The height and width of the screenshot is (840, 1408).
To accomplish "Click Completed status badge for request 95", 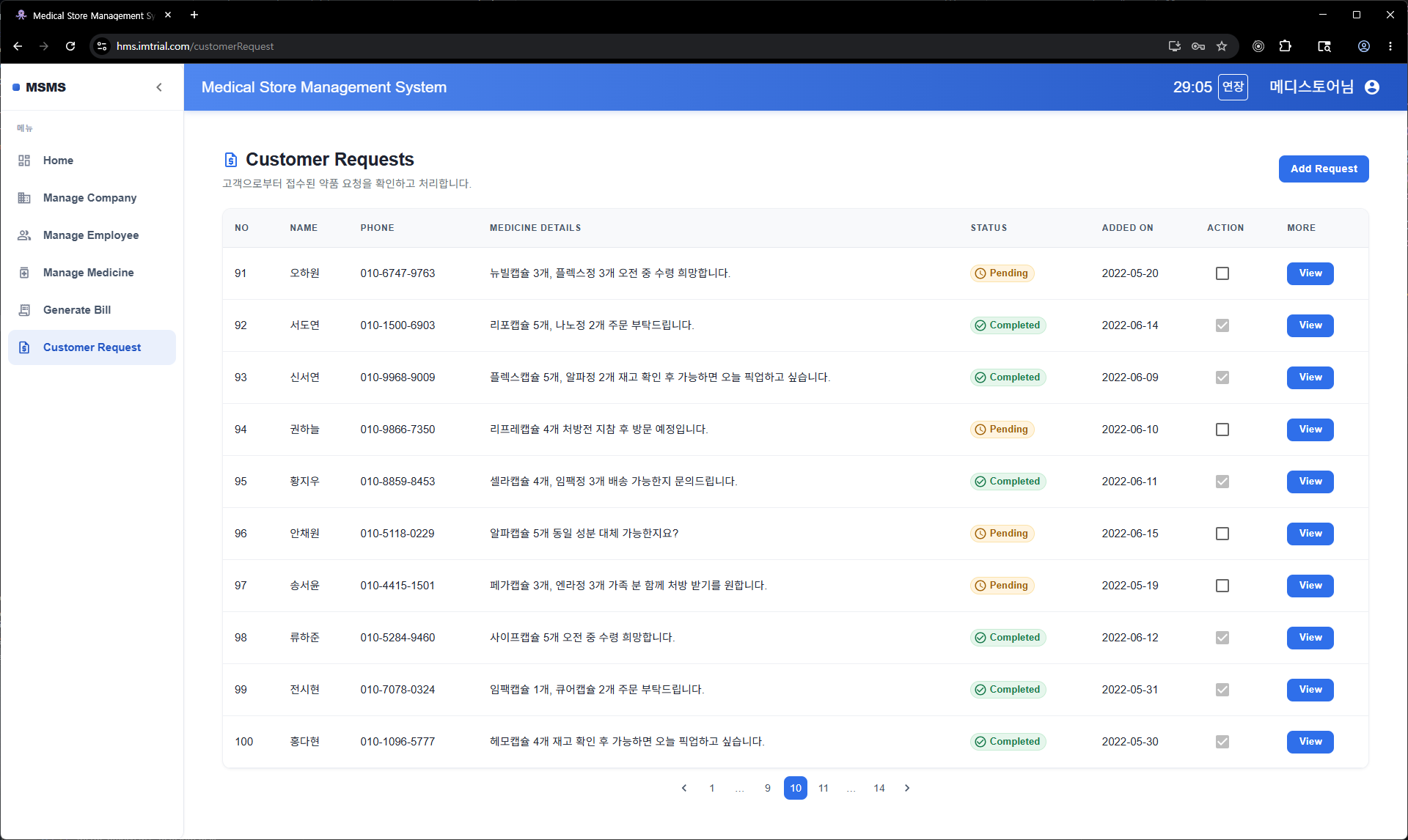I will click(x=1008, y=482).
